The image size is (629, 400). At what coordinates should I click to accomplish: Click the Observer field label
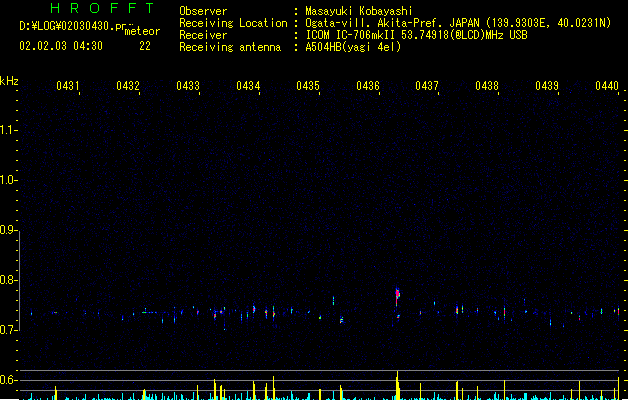tap(203, 11)
